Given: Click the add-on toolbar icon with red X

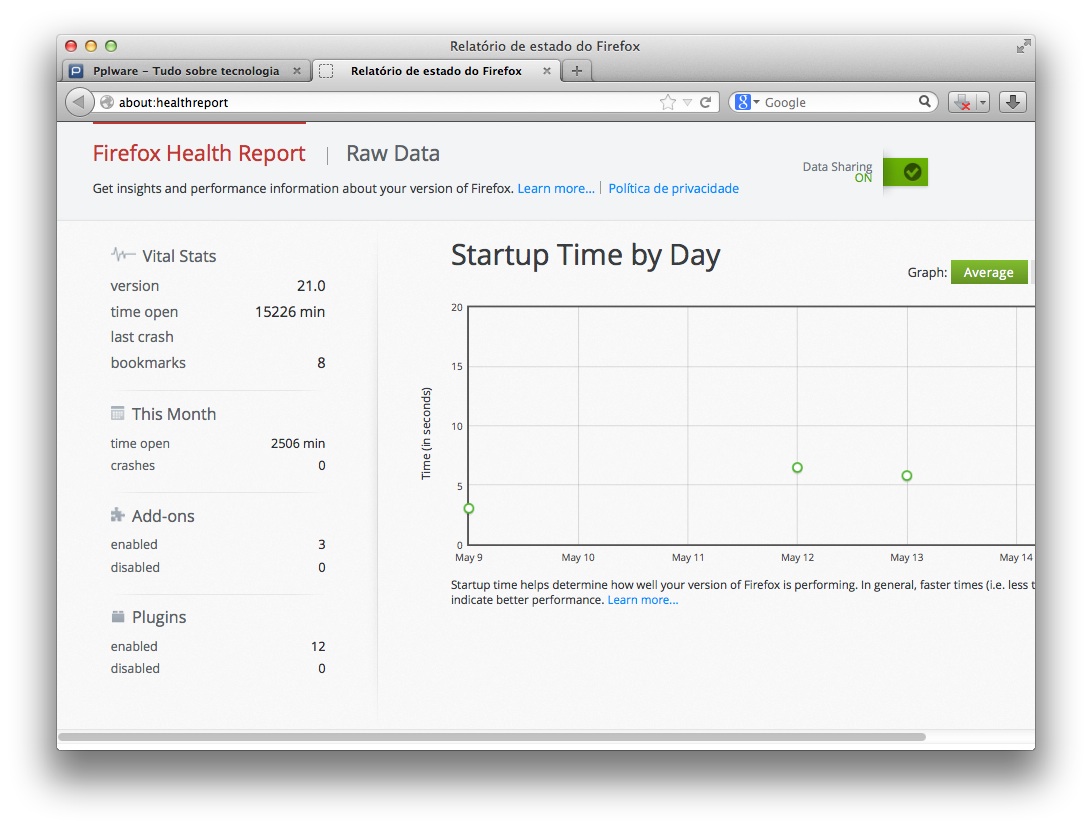Looking at the screenshot, I should [x=963, y=102].
